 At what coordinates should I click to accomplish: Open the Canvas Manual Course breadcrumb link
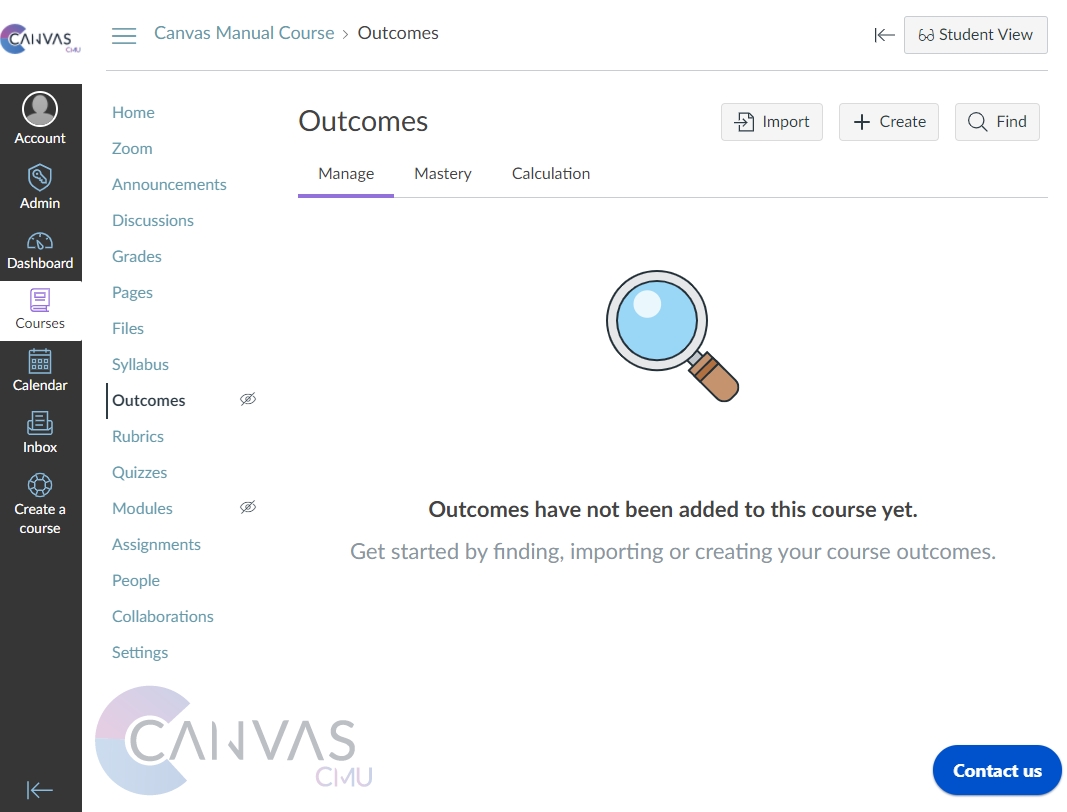pyautogui.click(x=244, y=33)
